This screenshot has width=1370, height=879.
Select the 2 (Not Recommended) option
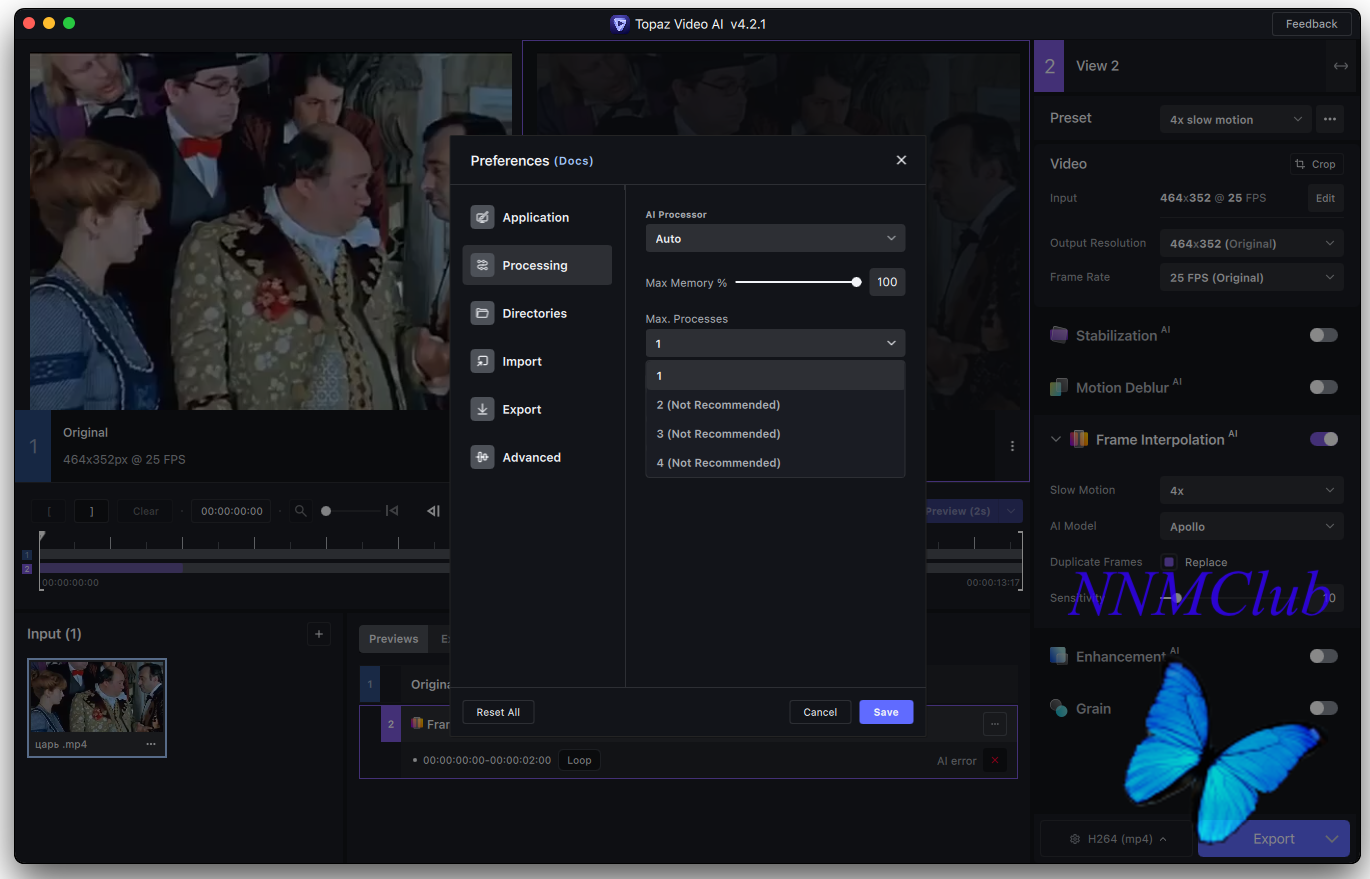point(718,405)
